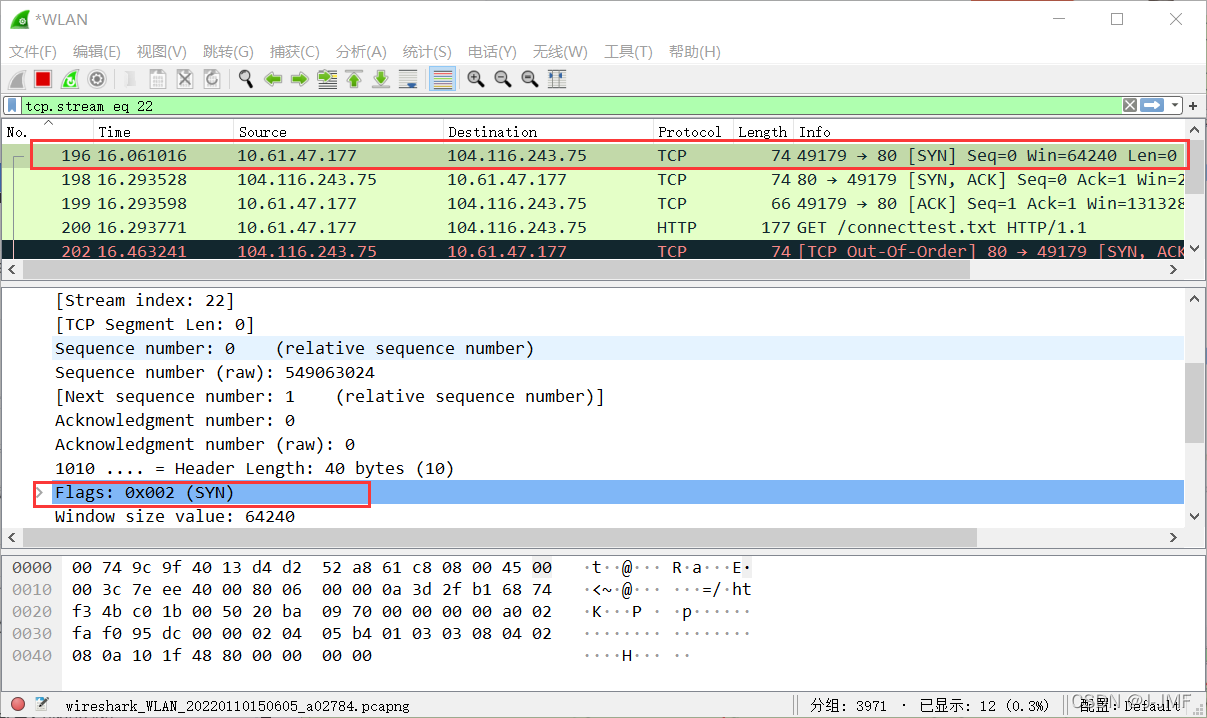Click the Find packet magnifier icon
Viewport: 1207px width, 718px height.
pos(245,79)
